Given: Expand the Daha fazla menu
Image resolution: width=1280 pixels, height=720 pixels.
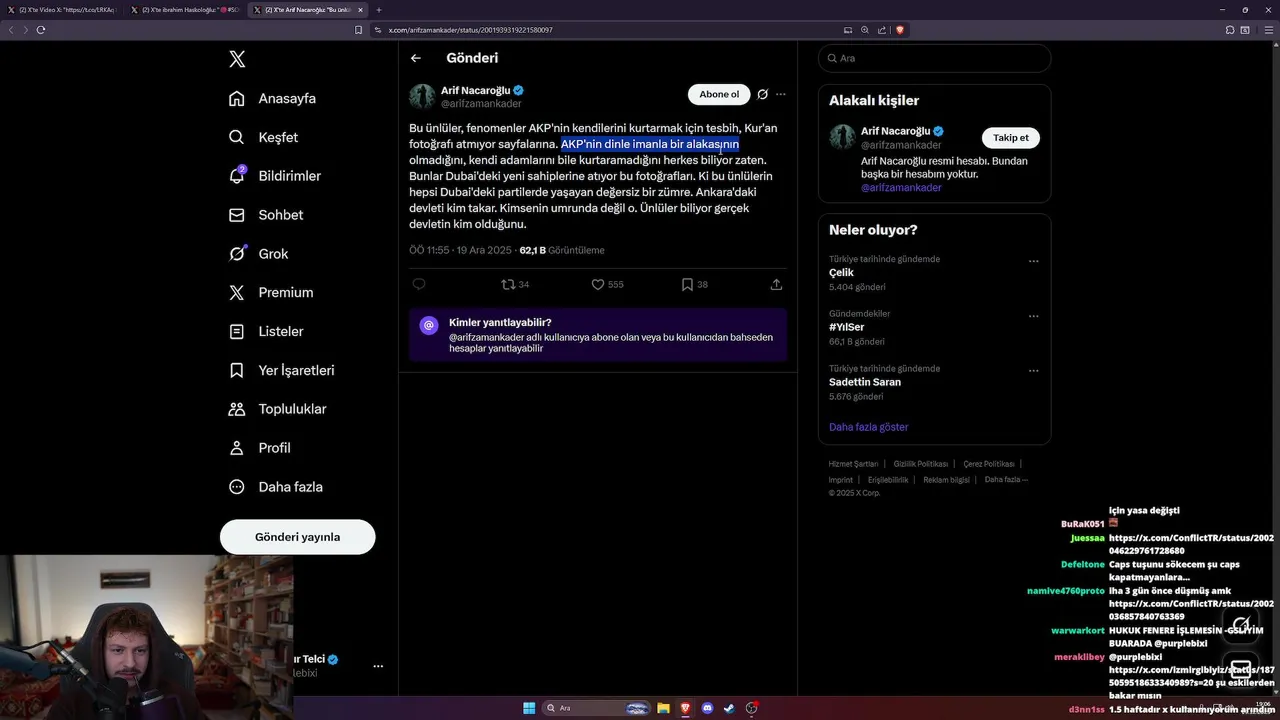Looking at the screenshot, I should pos(275,487).
